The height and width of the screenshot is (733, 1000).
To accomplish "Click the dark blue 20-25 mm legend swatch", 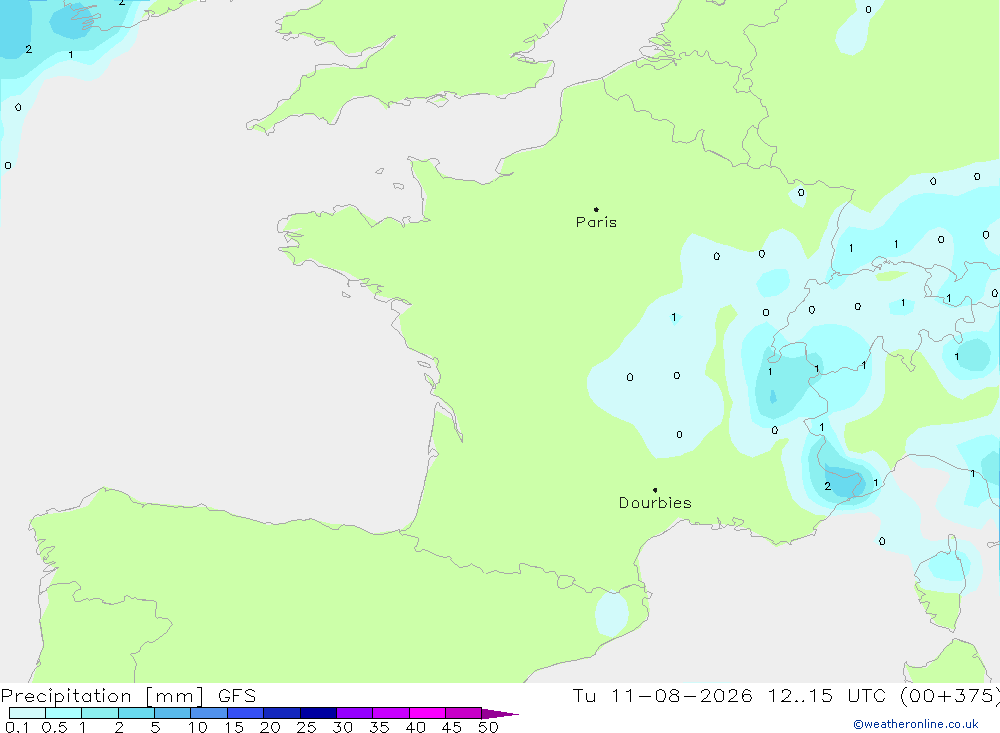I will tap(281, 713).
